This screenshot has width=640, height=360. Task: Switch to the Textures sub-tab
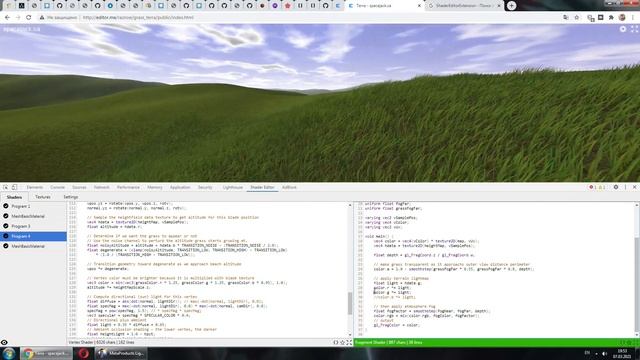(42, 197)
